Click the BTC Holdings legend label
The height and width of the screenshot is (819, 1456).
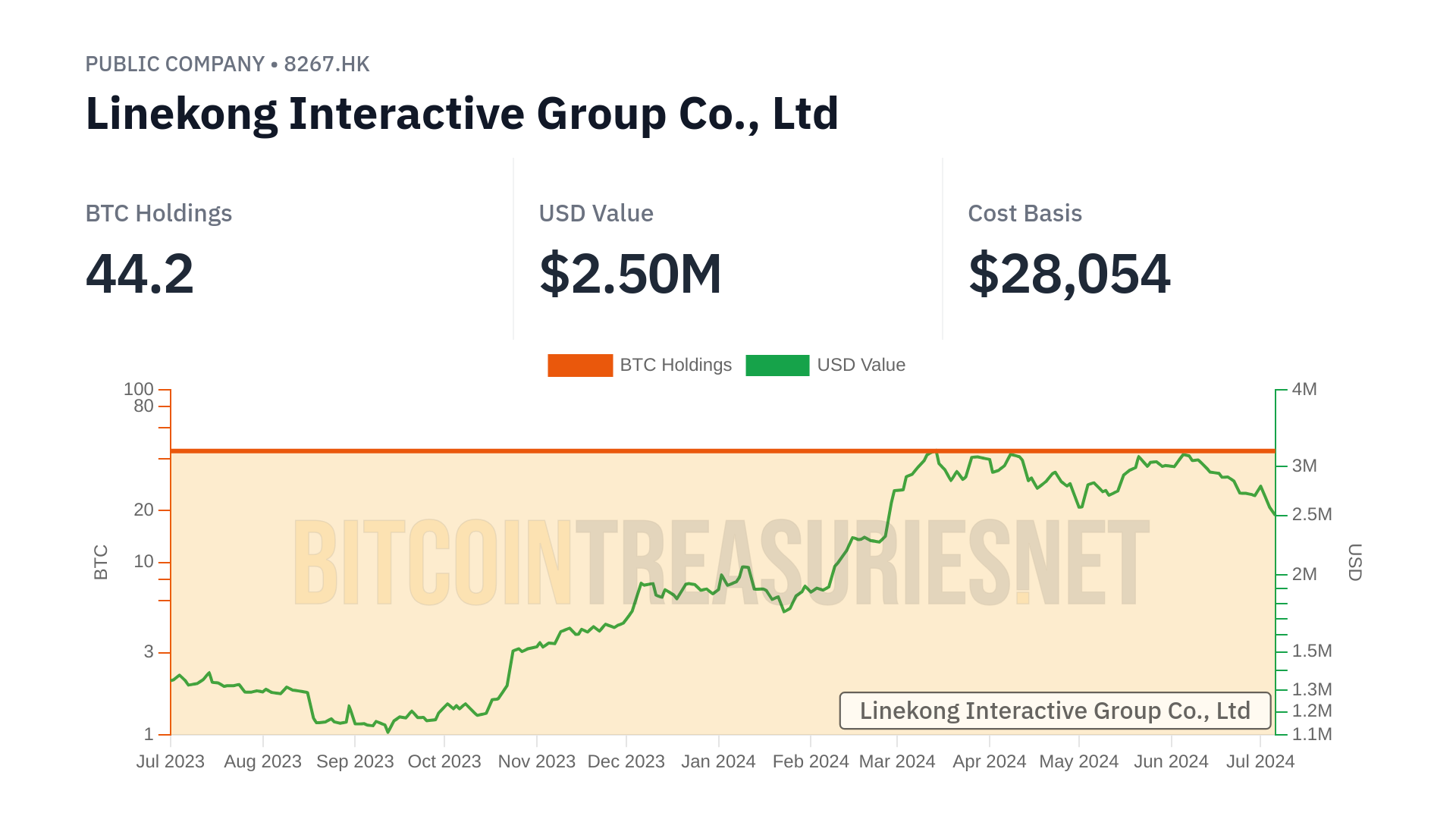tap(676, 366)
